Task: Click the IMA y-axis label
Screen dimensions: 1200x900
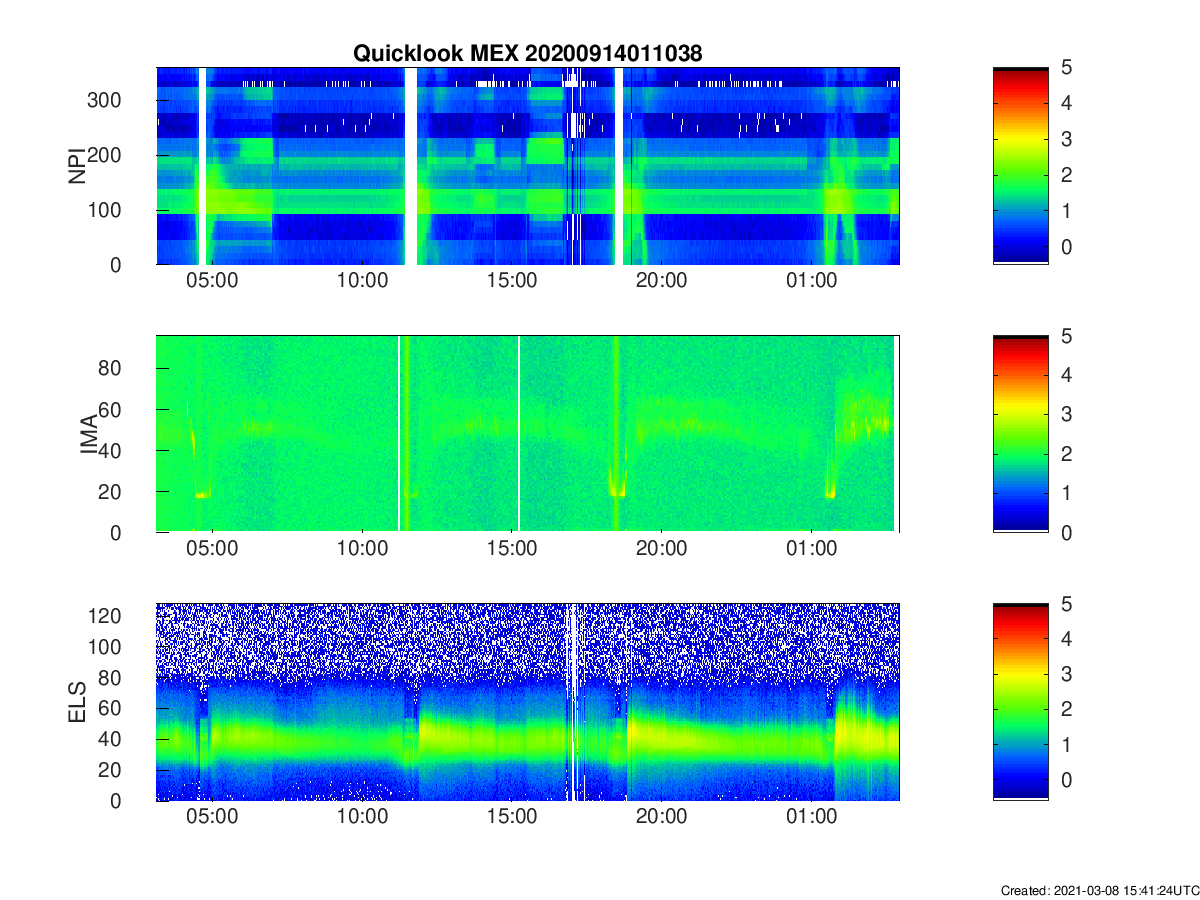Action: 91,434
